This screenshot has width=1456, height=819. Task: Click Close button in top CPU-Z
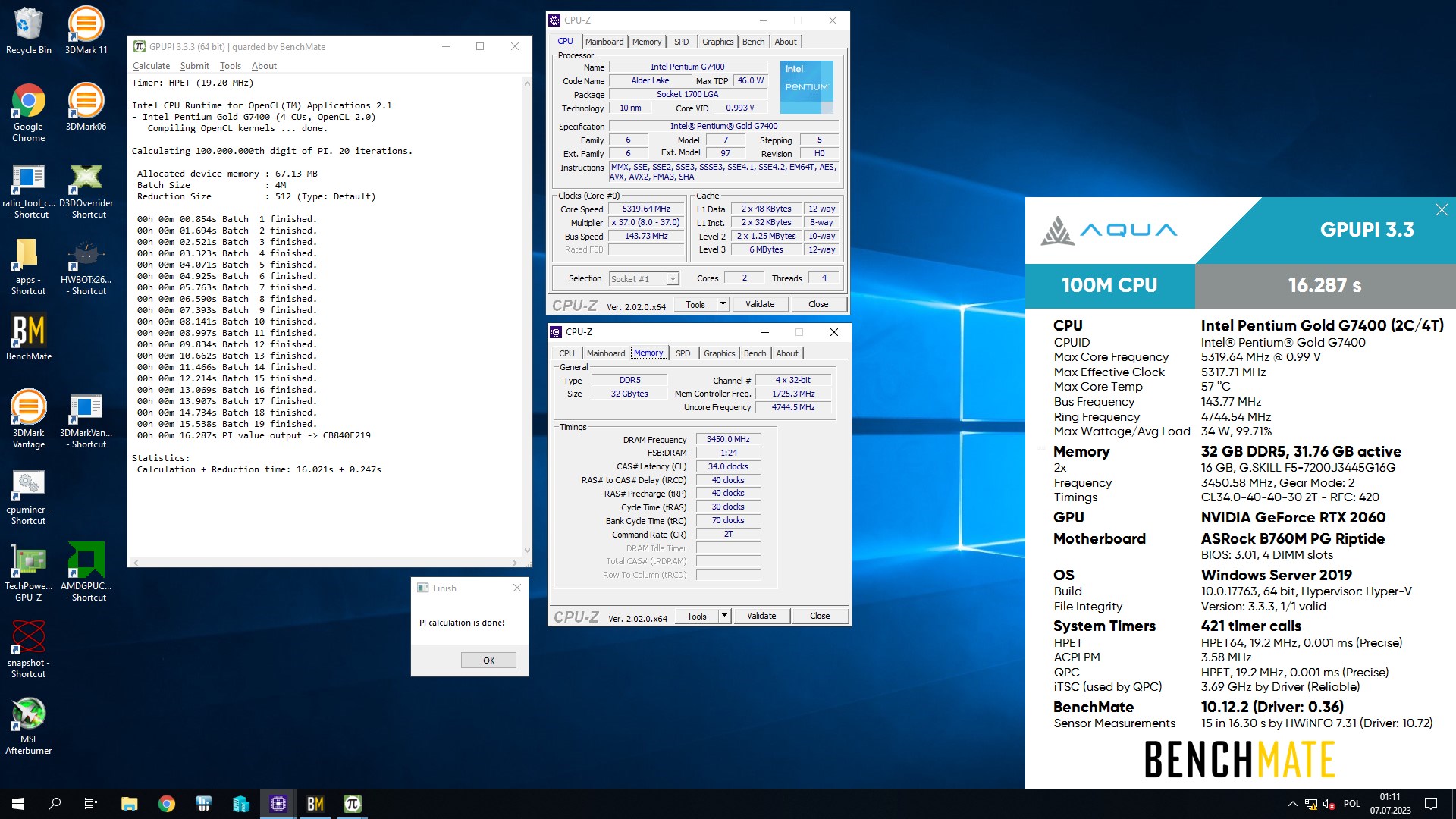click(x=818, y=304)
